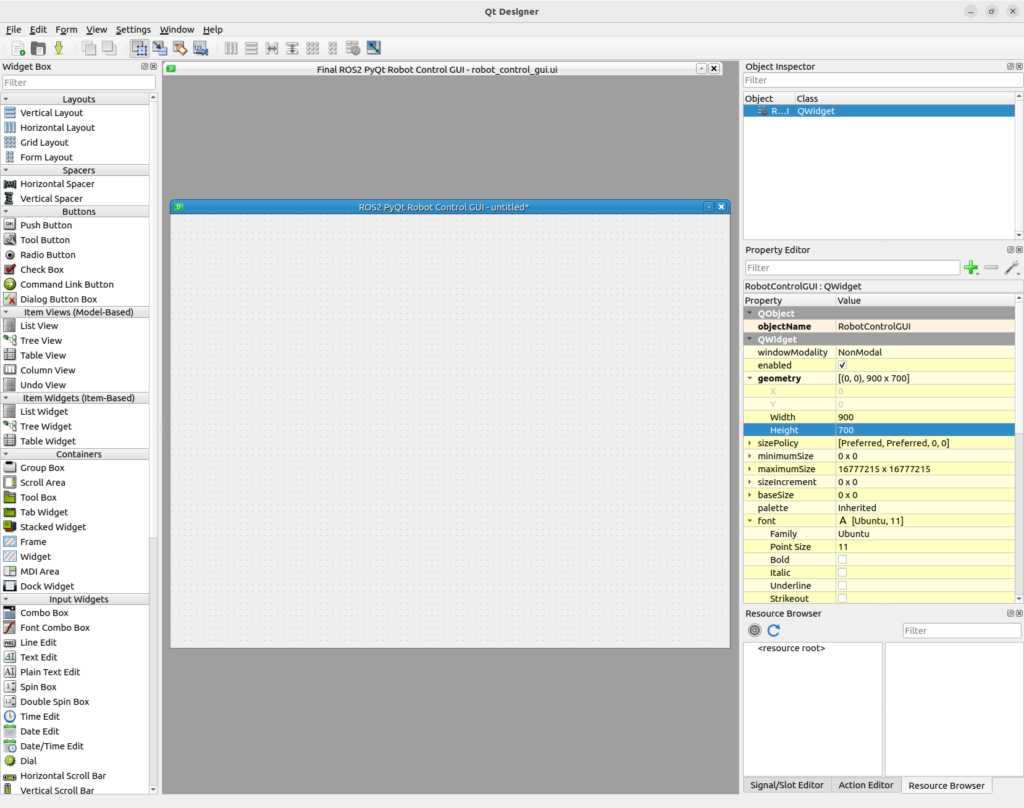Lay out horizontally in splitter
Image resolution: width=1024 pixels, height=808 pixels.
click(x=272, y=48)
